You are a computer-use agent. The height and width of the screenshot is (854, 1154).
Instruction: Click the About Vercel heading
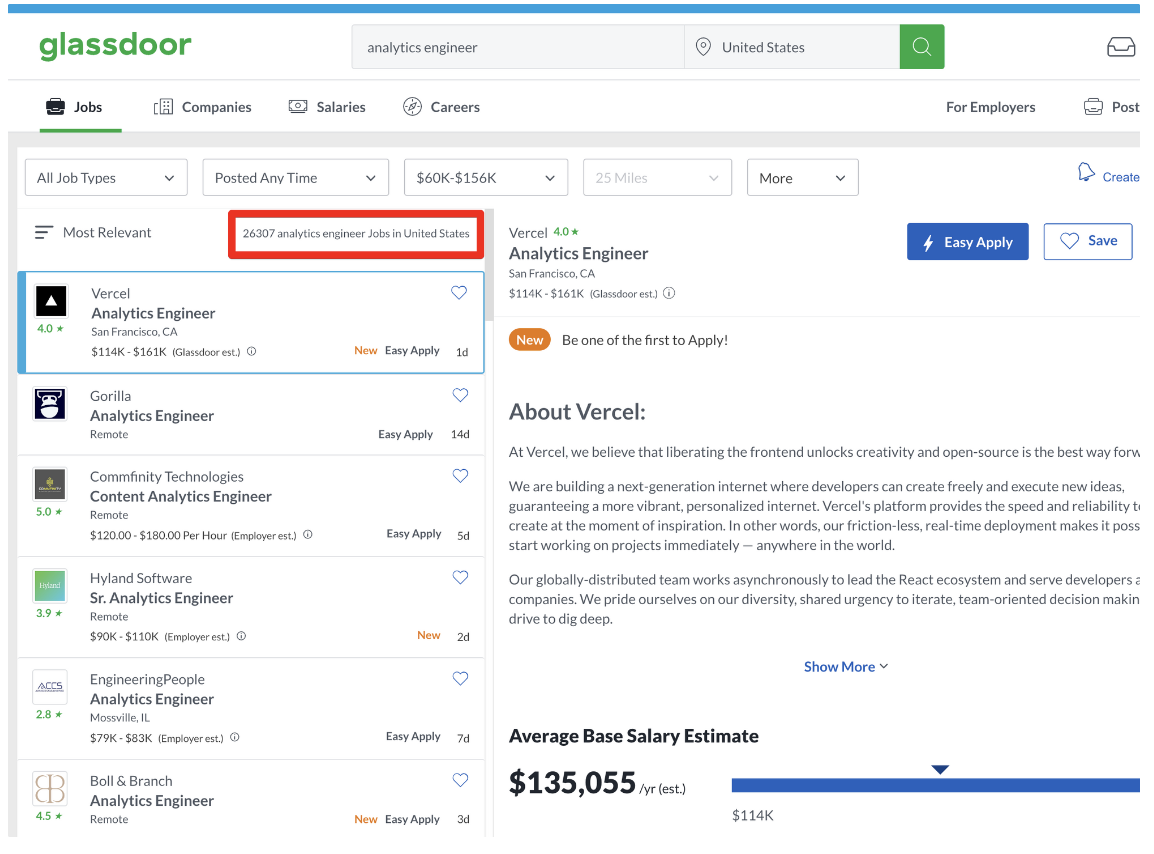[x=577, y=412]
